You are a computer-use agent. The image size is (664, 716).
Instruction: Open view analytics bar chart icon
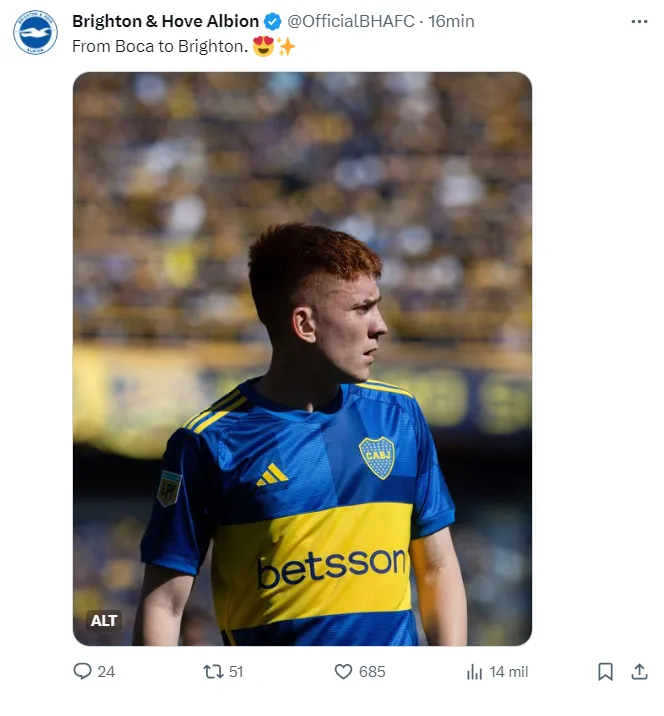(x=474, y=672)
